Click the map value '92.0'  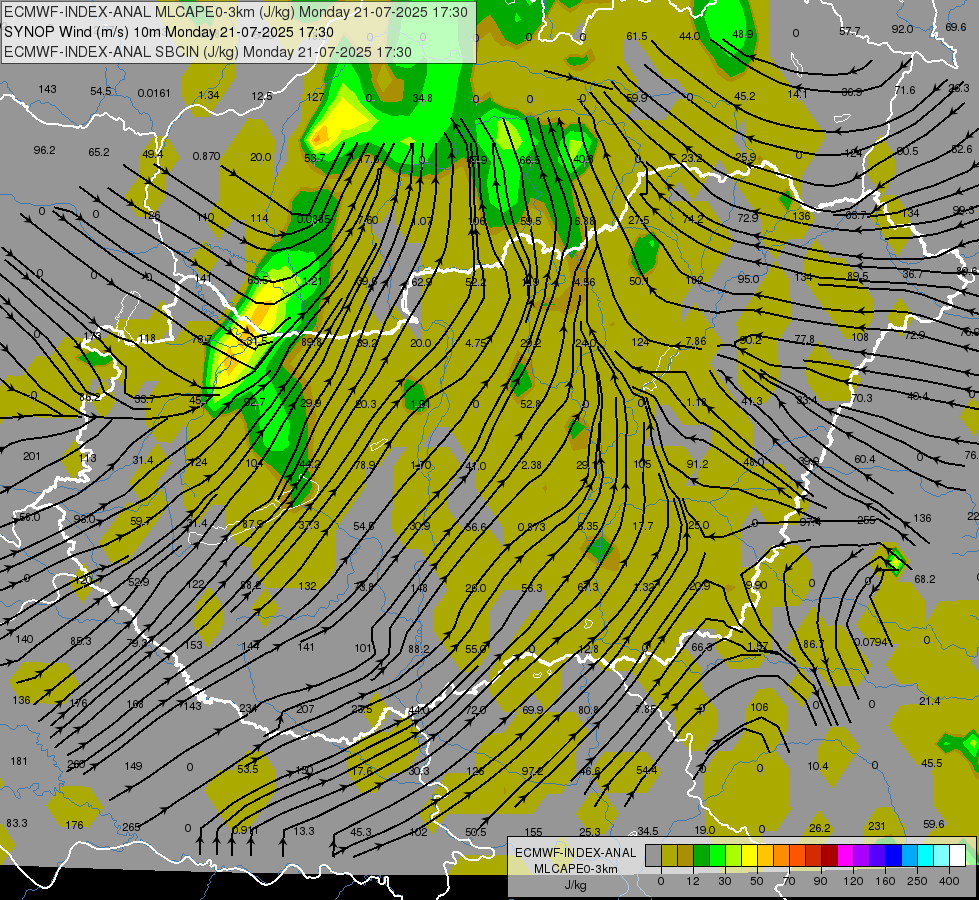pyautogui.click(x=902, y=29)
